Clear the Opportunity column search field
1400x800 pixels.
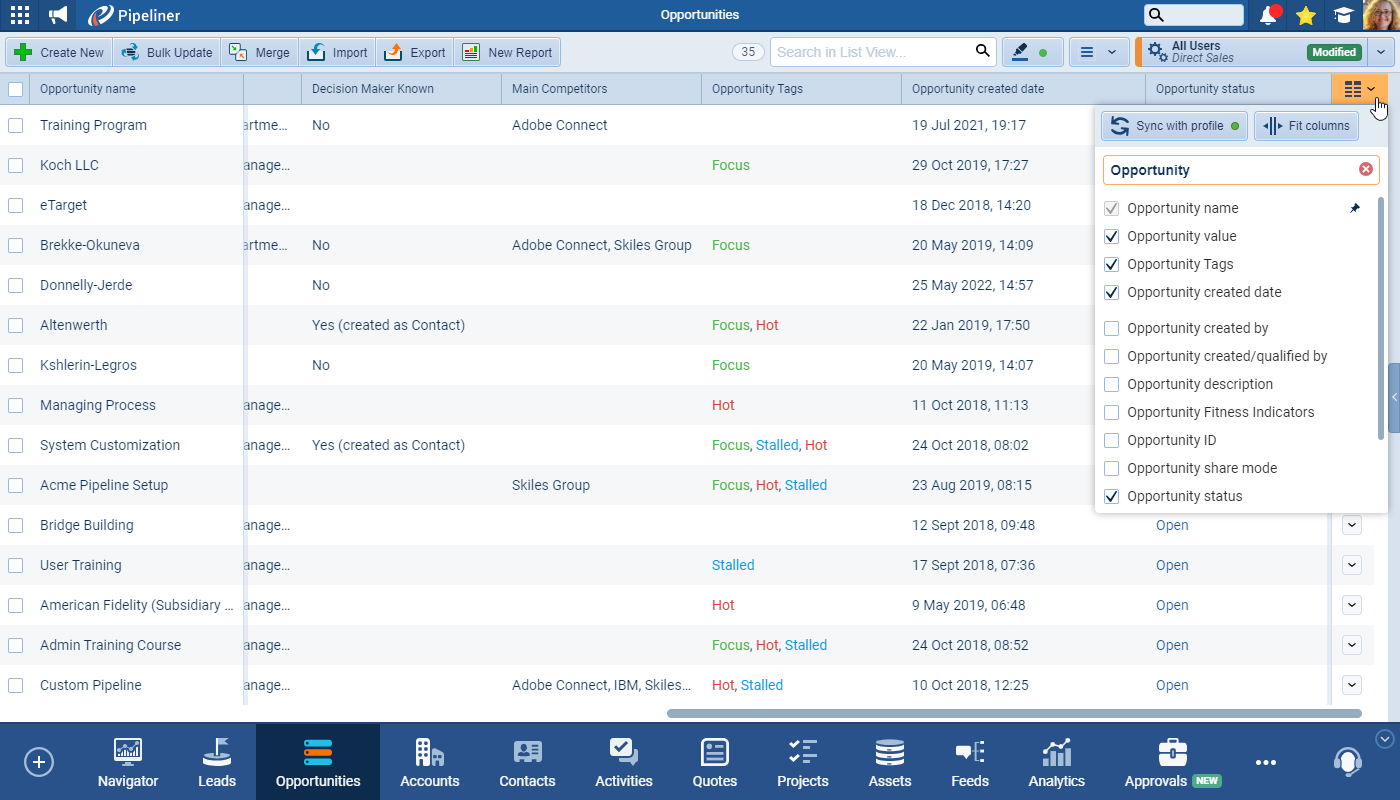tap(1365, 170)
